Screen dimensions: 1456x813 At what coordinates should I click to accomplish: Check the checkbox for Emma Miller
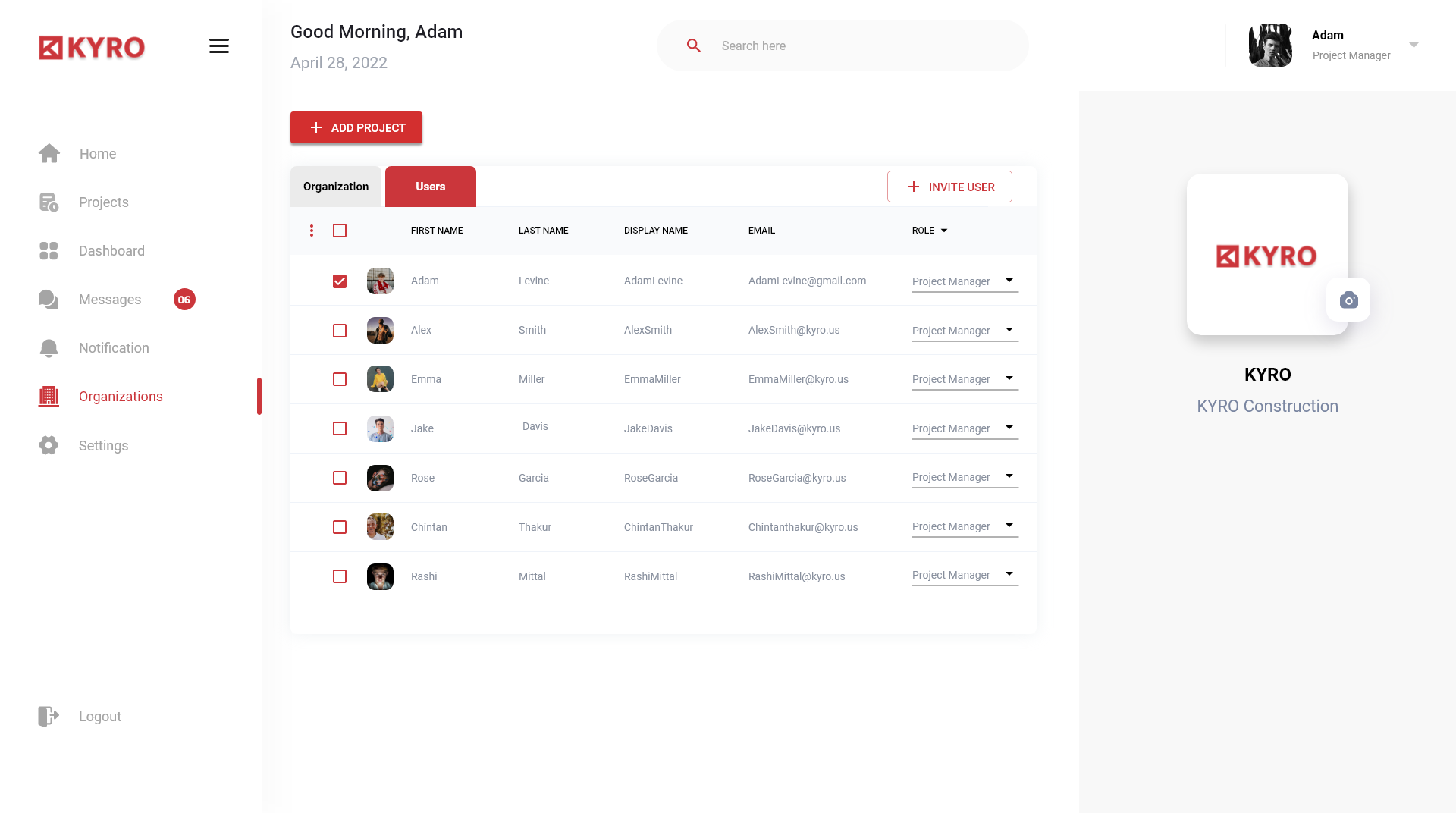click(340, 379)
